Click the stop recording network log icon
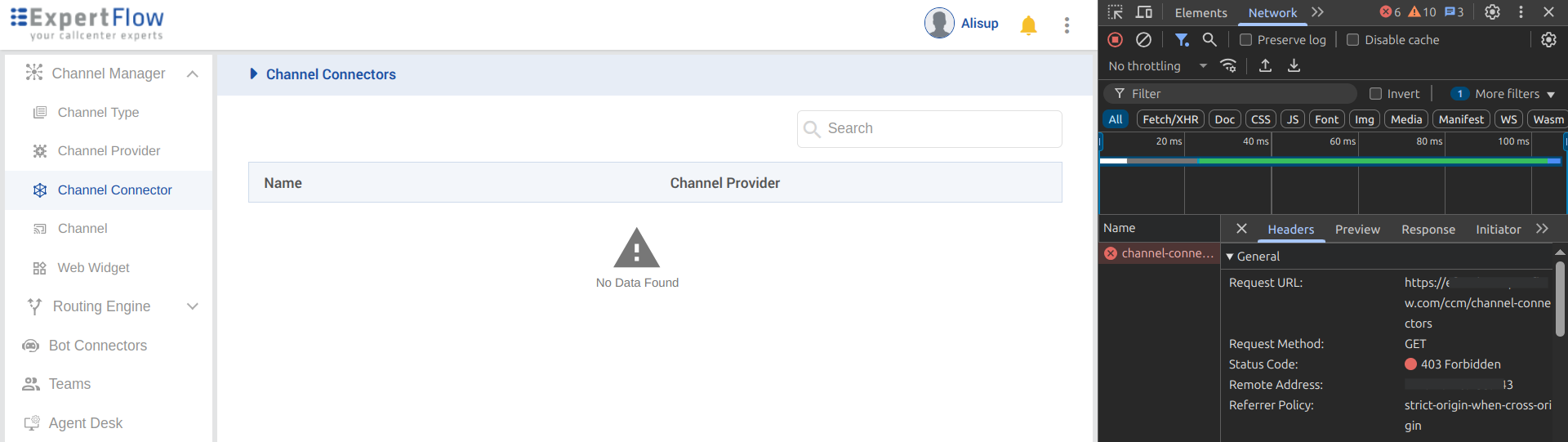The width and height of the screenshot is (1568, 442). click(1115, 39)
